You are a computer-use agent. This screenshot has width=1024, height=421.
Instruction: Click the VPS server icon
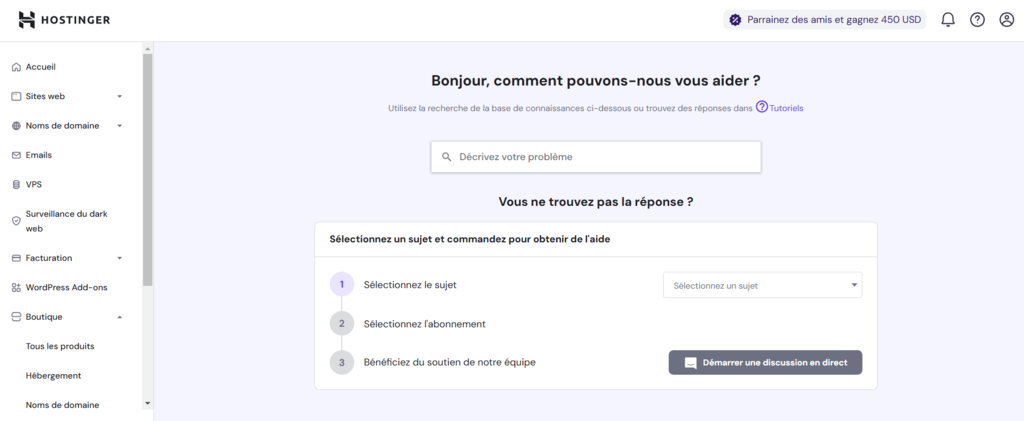coord(16,185)
